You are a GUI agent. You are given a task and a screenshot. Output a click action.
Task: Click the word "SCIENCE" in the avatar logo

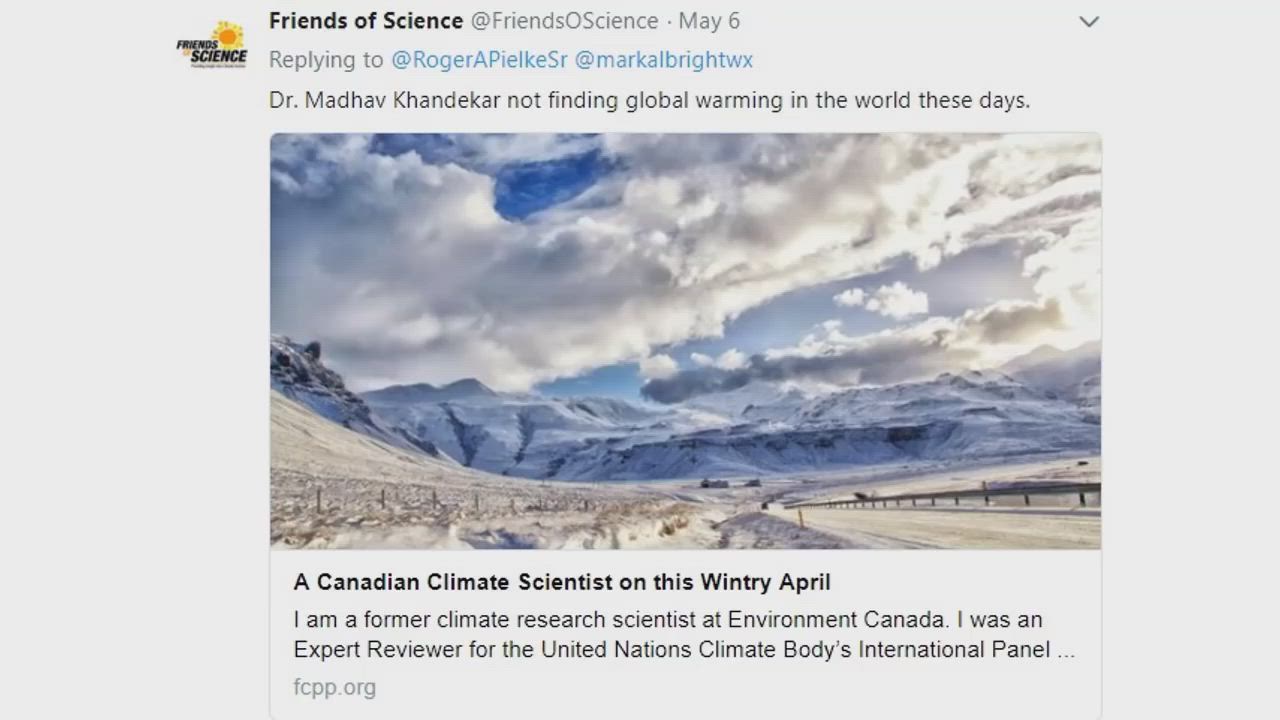(x=219, y=57)
